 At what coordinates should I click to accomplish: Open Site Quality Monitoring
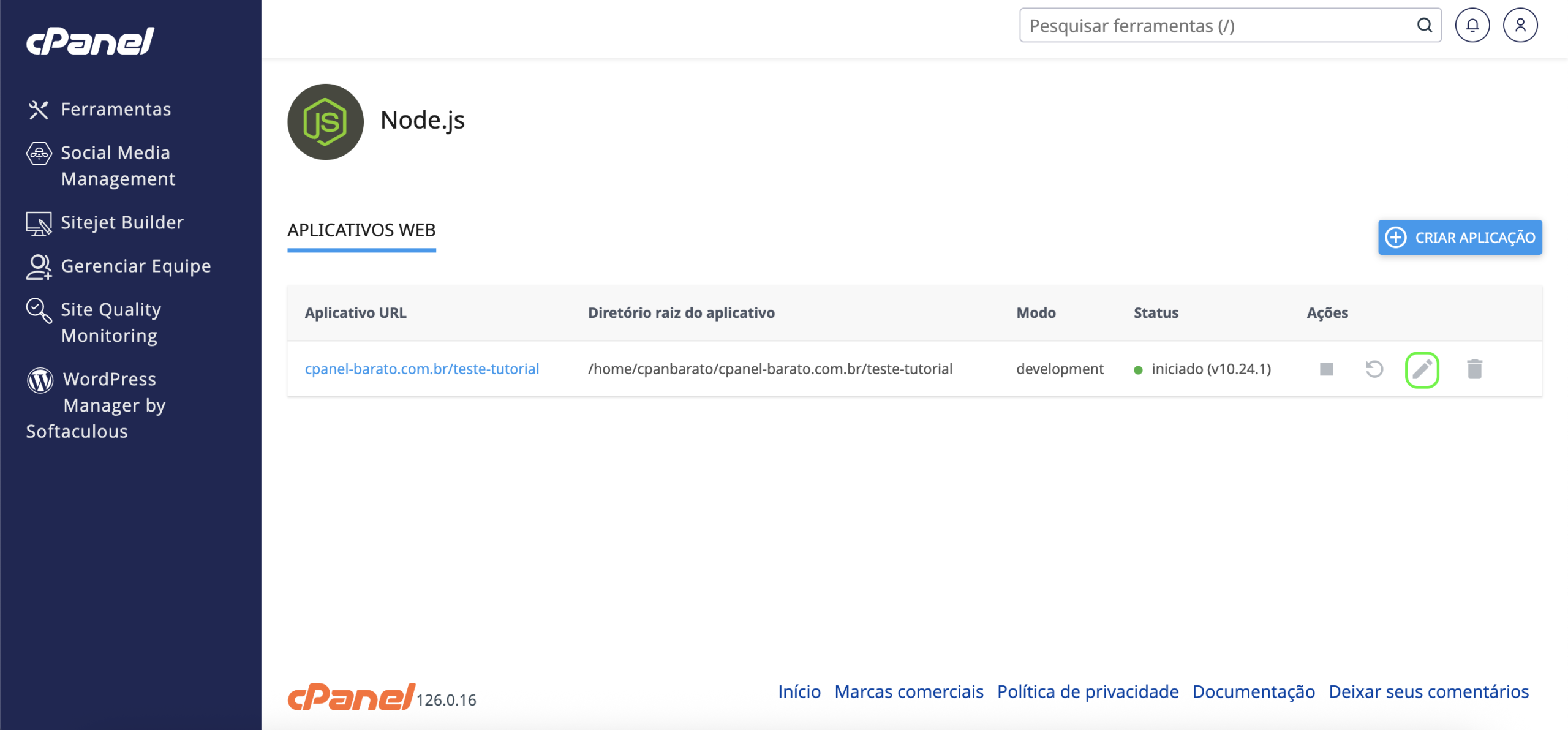coord(111,322)
